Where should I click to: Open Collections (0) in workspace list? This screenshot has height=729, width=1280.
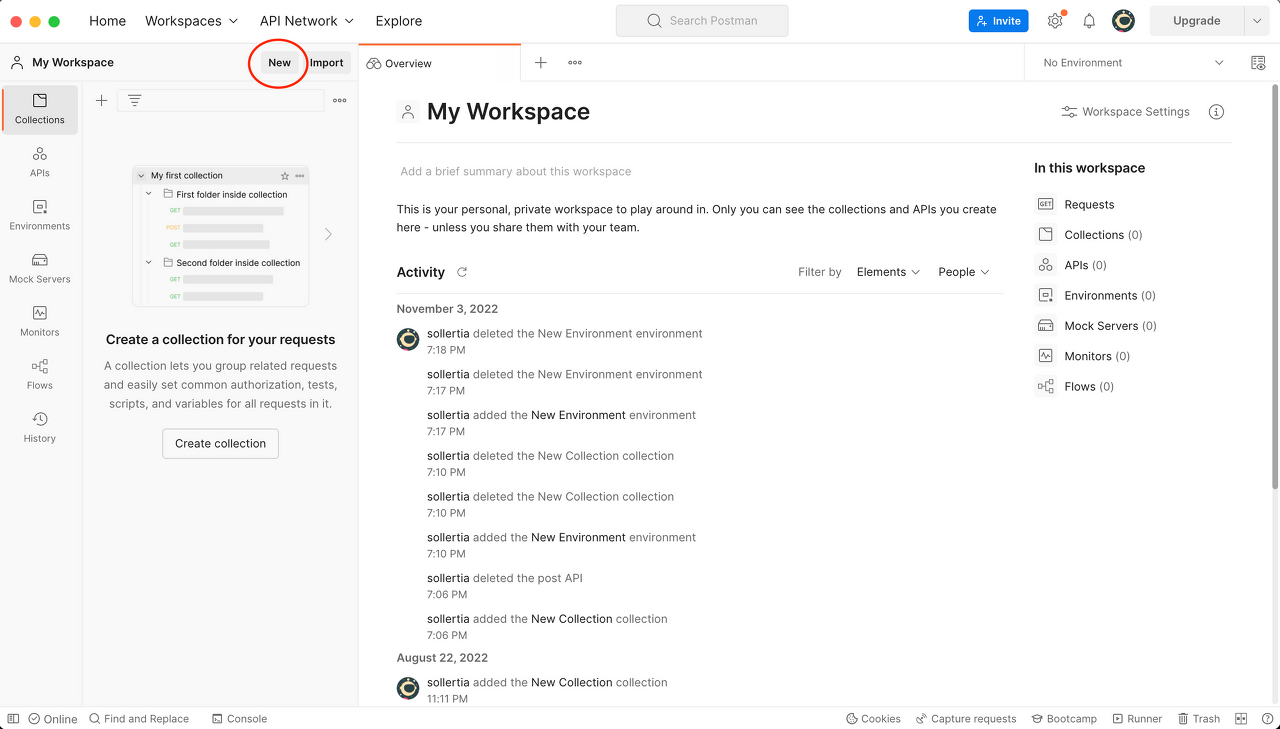pos(1089,235)
